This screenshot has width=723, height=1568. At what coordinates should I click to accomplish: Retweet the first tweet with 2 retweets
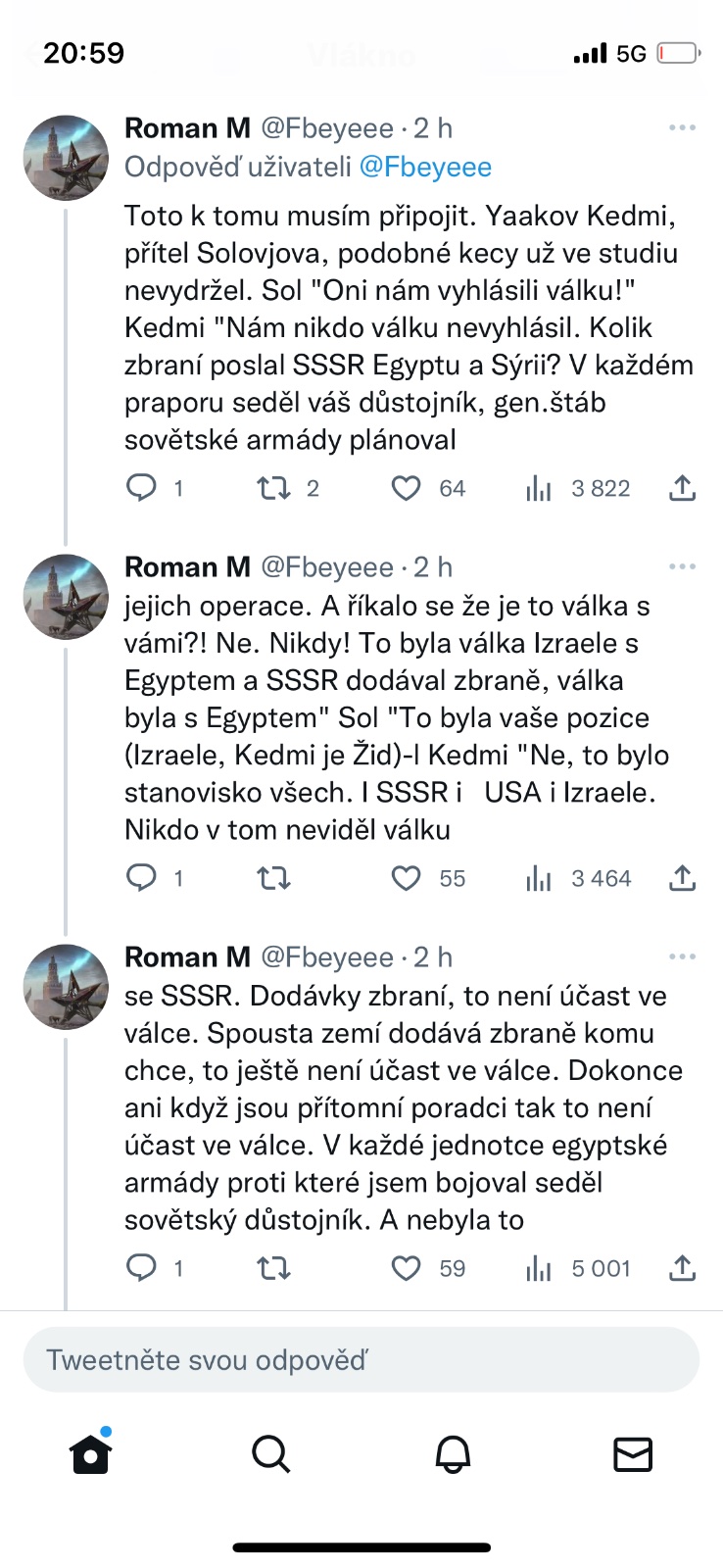(x=272, y=488)
